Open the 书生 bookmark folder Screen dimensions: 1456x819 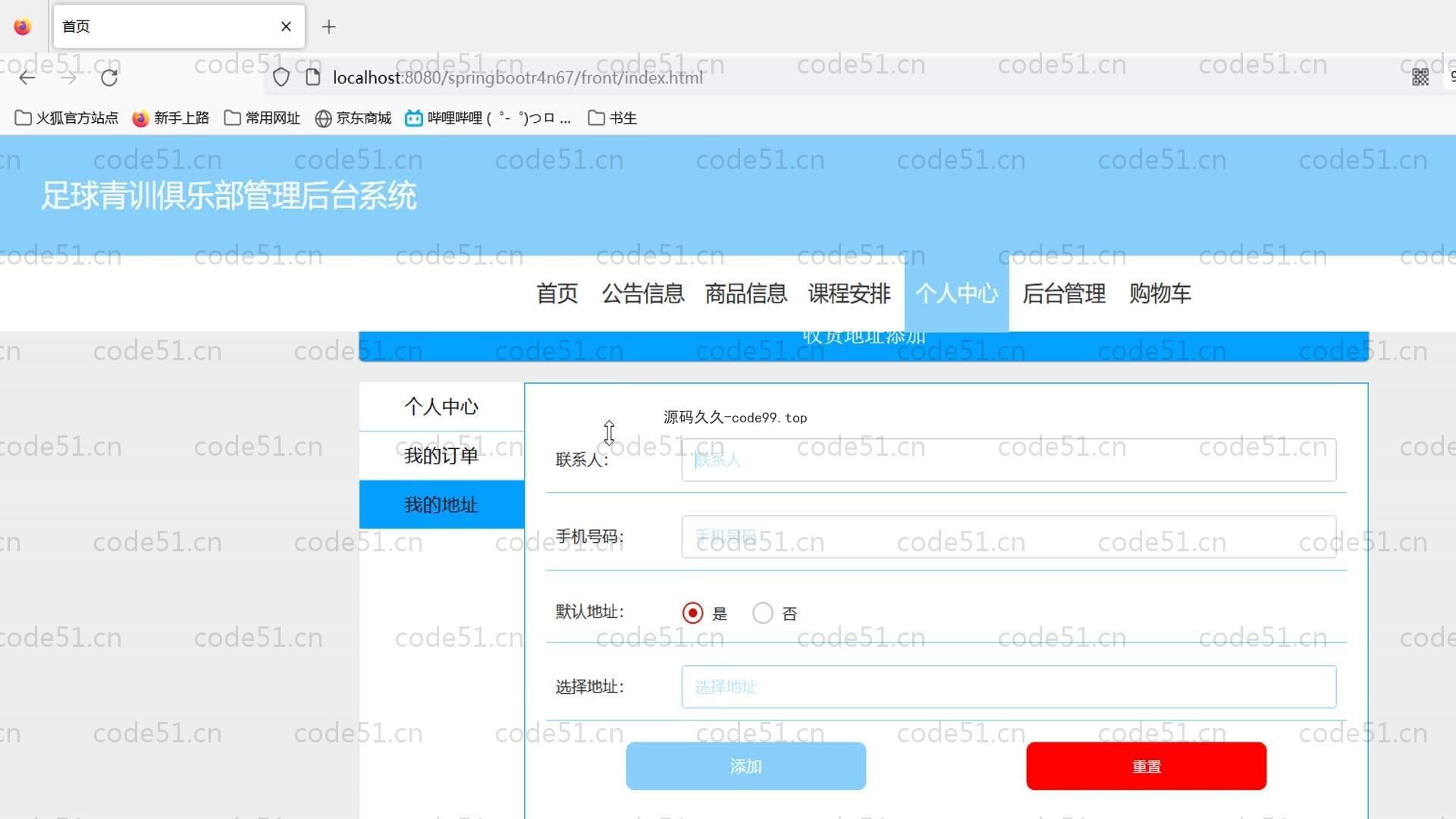[613, 118]
